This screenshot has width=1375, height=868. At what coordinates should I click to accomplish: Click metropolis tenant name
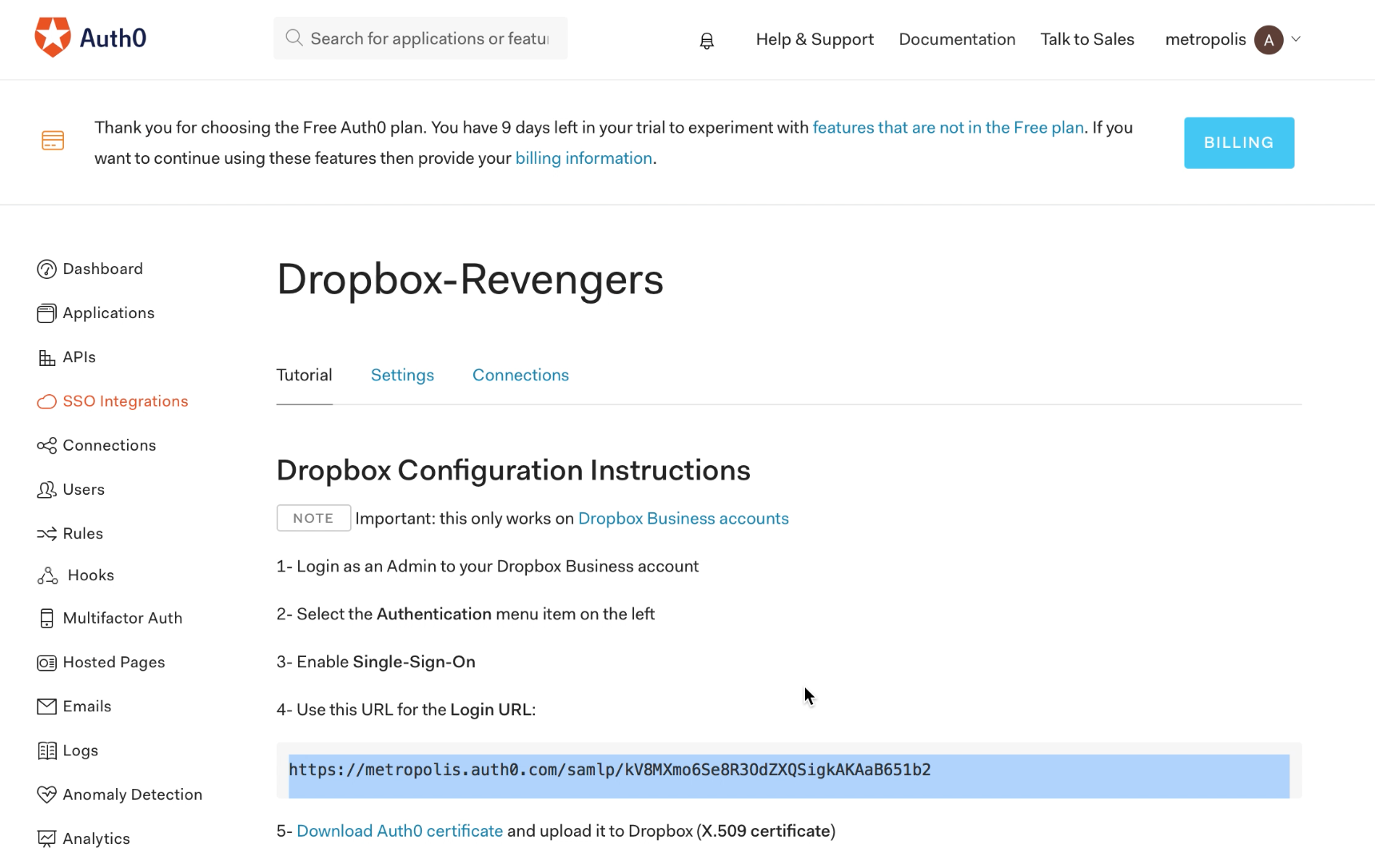coord(1206,39)
